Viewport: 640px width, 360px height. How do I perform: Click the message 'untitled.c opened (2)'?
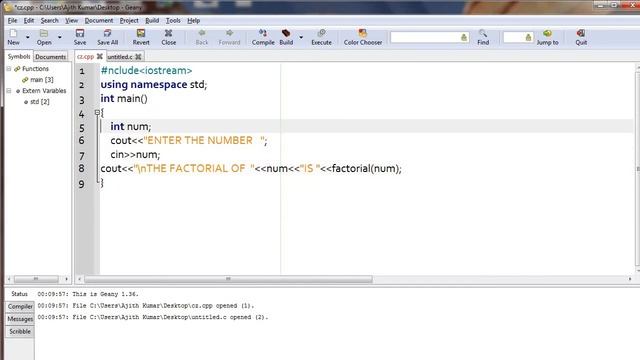(x=230, y=317)
